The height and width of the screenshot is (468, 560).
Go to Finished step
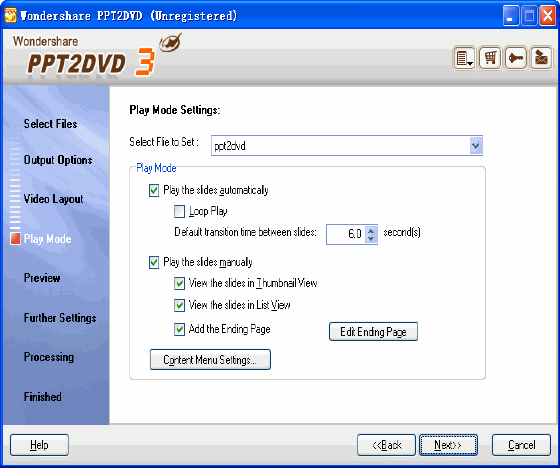[x=42, y=397]
